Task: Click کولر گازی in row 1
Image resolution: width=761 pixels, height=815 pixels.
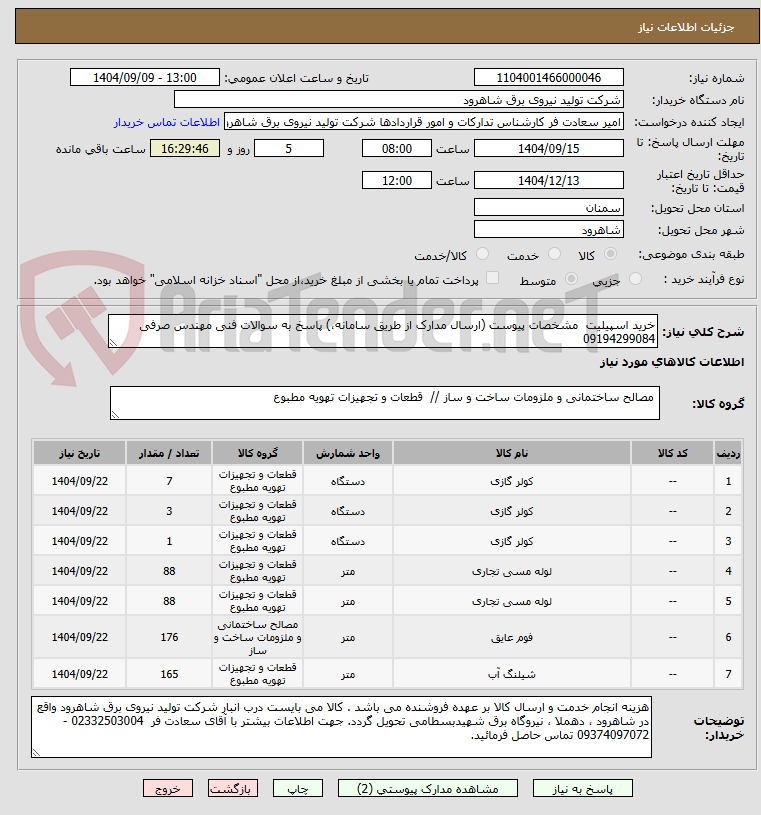Action: [511, 481]
